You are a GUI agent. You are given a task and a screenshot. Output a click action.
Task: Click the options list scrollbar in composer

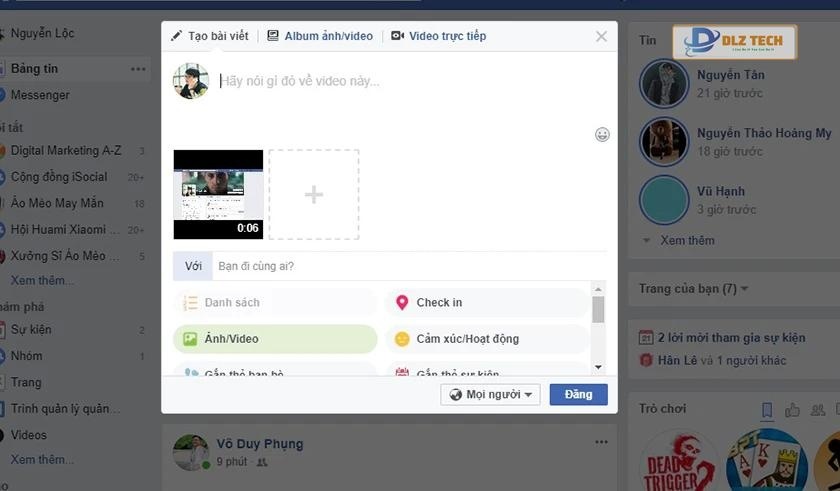point(598,310)
